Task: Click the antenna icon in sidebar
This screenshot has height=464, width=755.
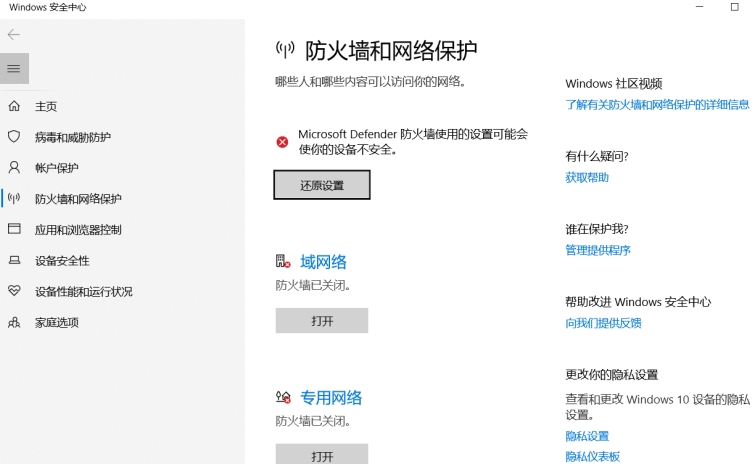Action: pos(14,198)
